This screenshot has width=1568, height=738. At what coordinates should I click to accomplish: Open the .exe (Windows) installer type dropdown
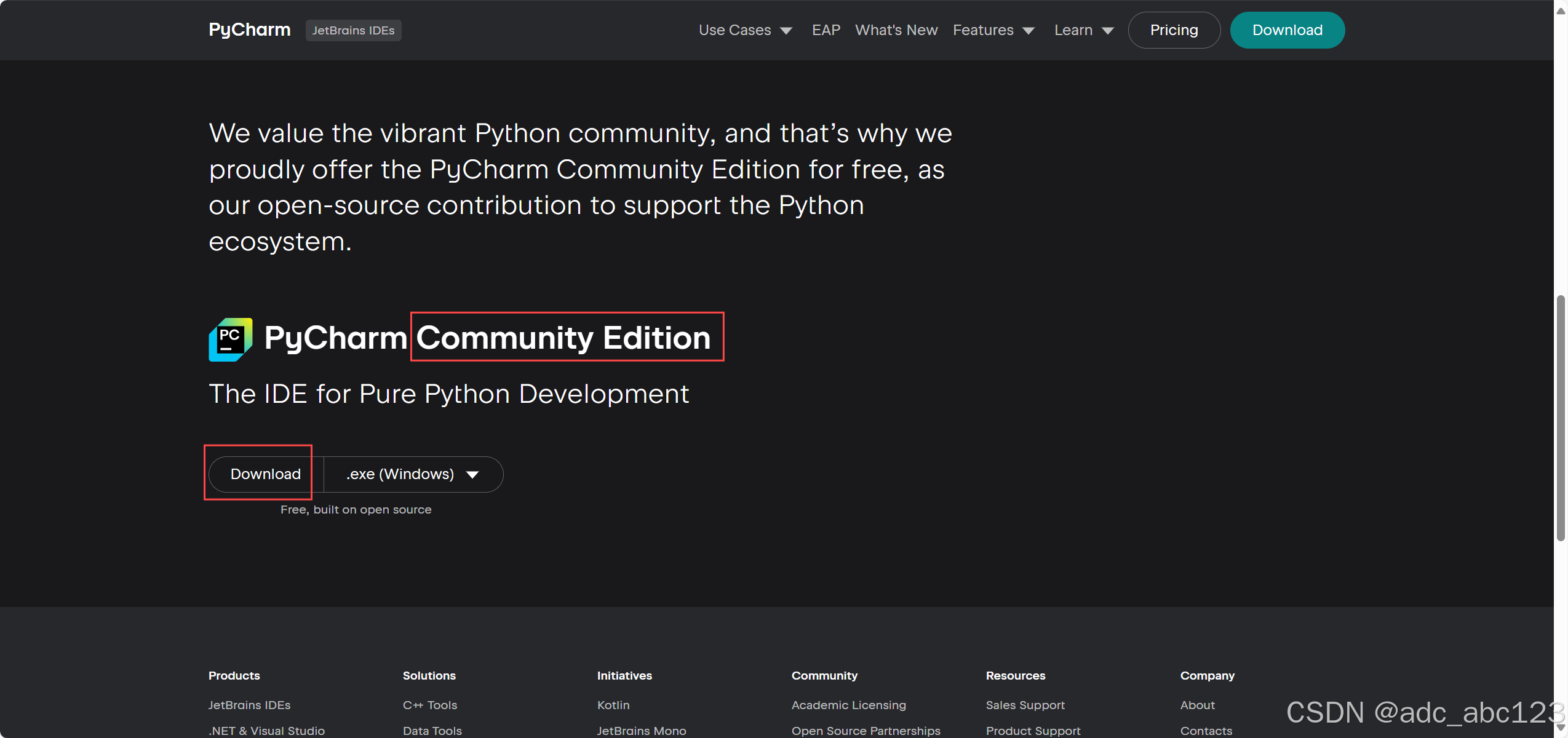413,474
